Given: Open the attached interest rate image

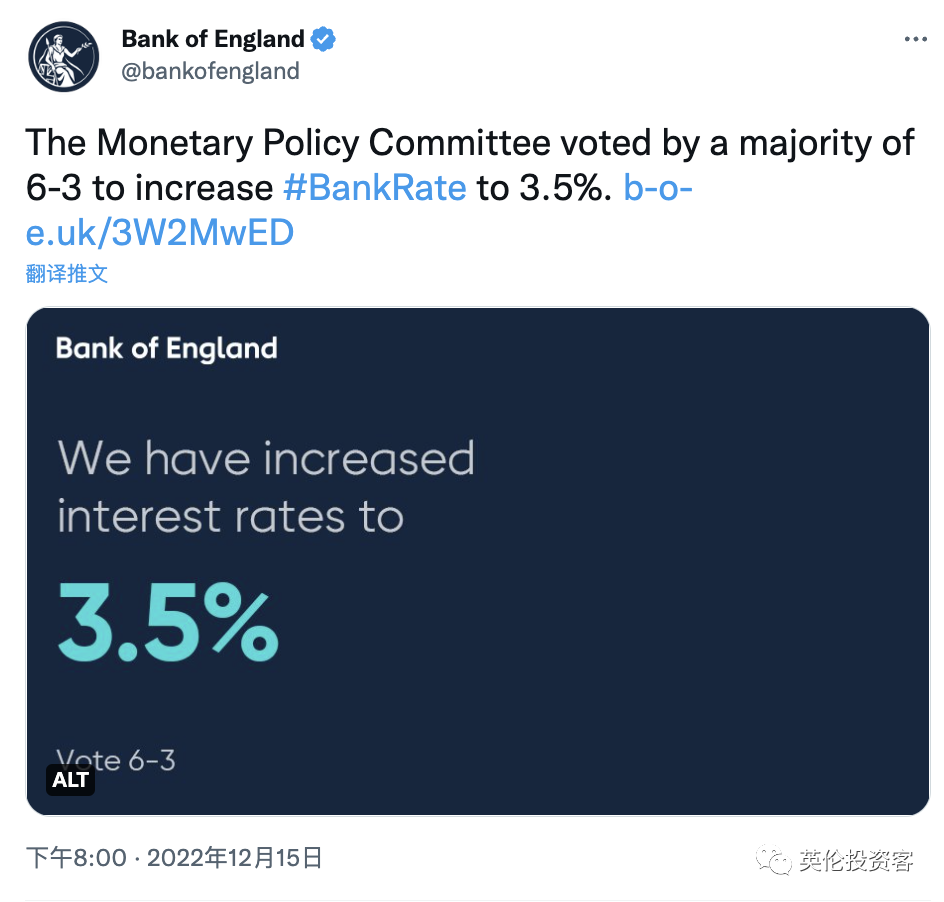Looking at the screenshot, I should 477,561.
